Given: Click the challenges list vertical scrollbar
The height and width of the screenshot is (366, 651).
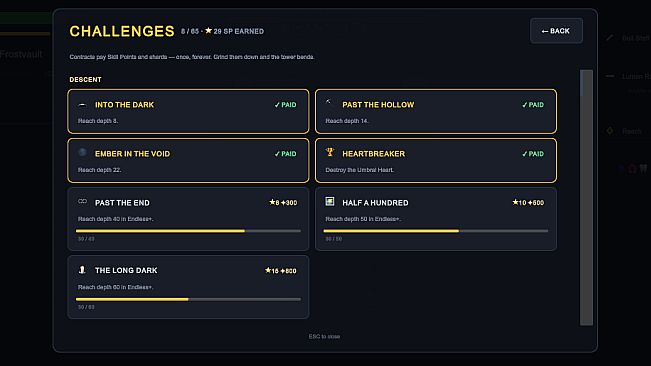Looking at the screenshot, I should (586, 198).
